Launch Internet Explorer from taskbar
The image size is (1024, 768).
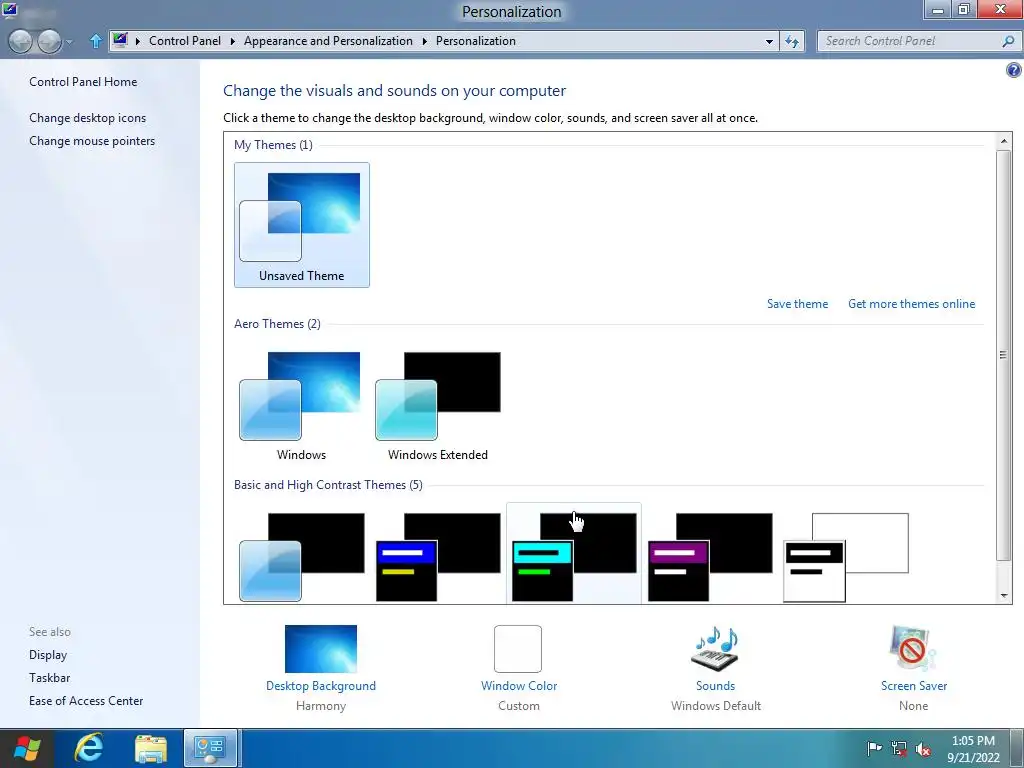[89, 748]
